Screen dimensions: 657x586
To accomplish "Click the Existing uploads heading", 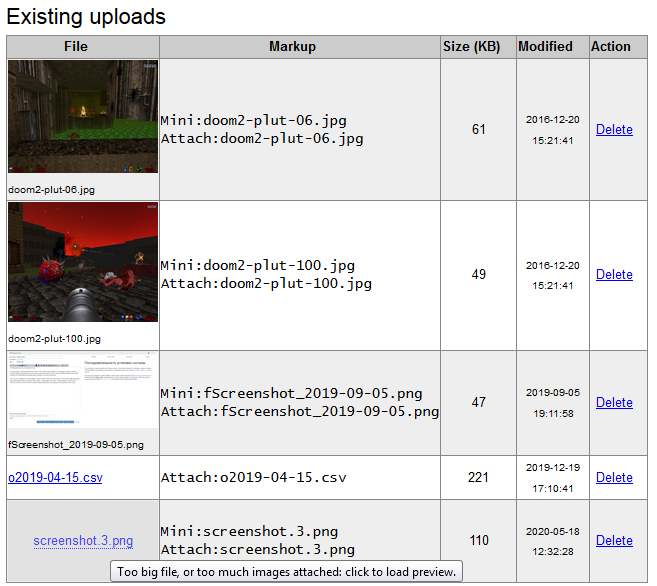I will (x=86, y=17).
